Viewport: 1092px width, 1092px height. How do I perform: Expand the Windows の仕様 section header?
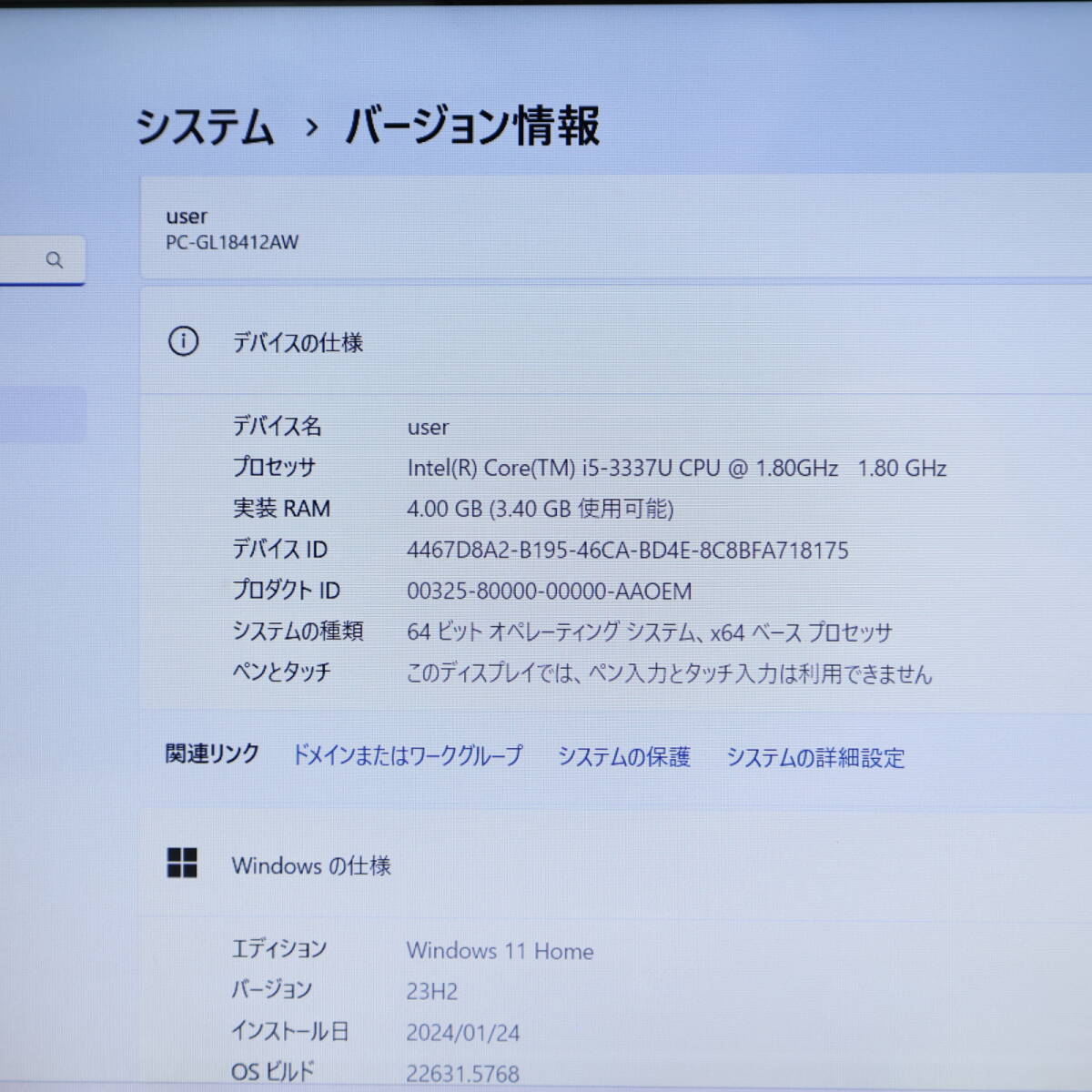616,864
